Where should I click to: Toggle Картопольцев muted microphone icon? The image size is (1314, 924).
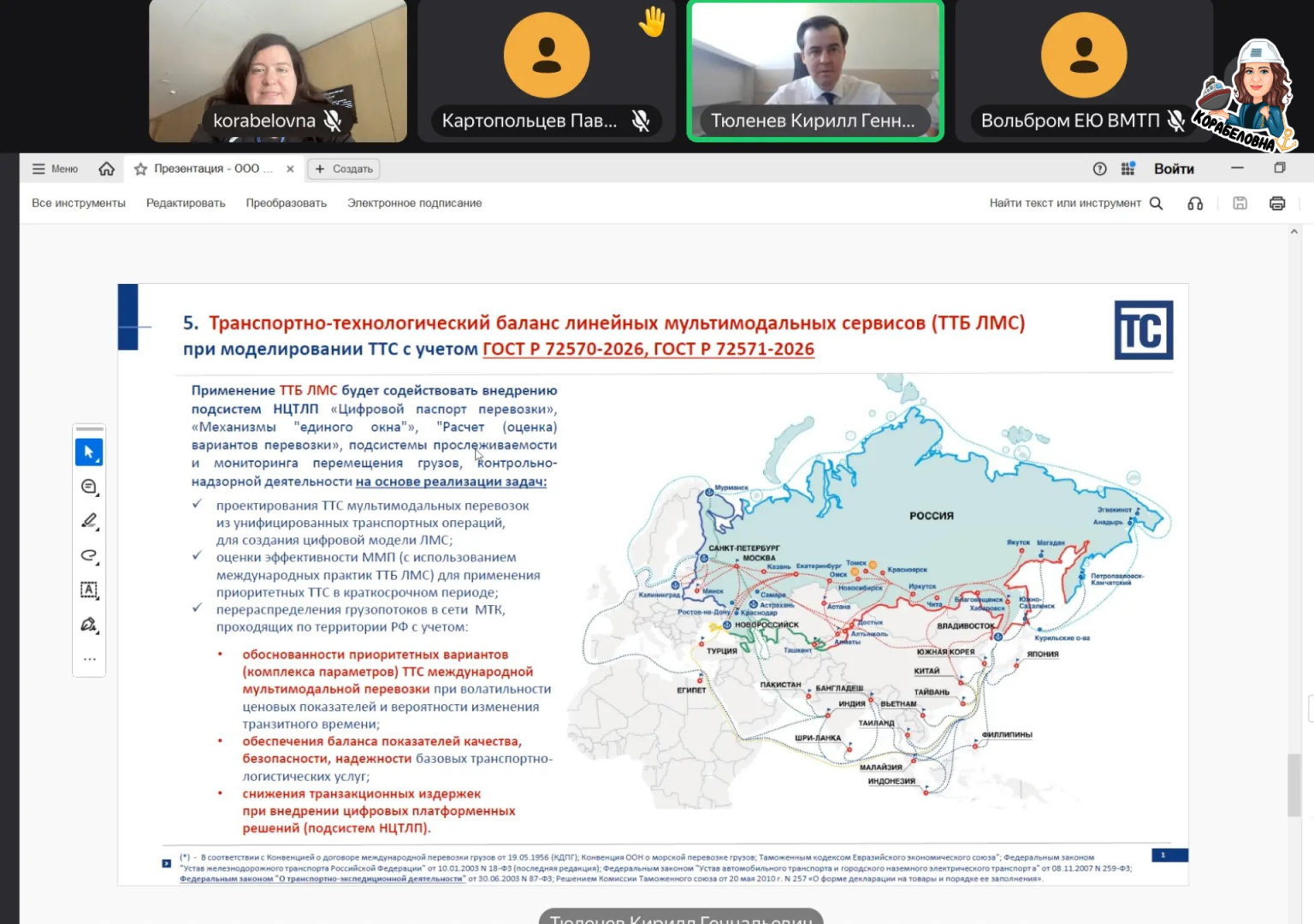coord(640,121)
